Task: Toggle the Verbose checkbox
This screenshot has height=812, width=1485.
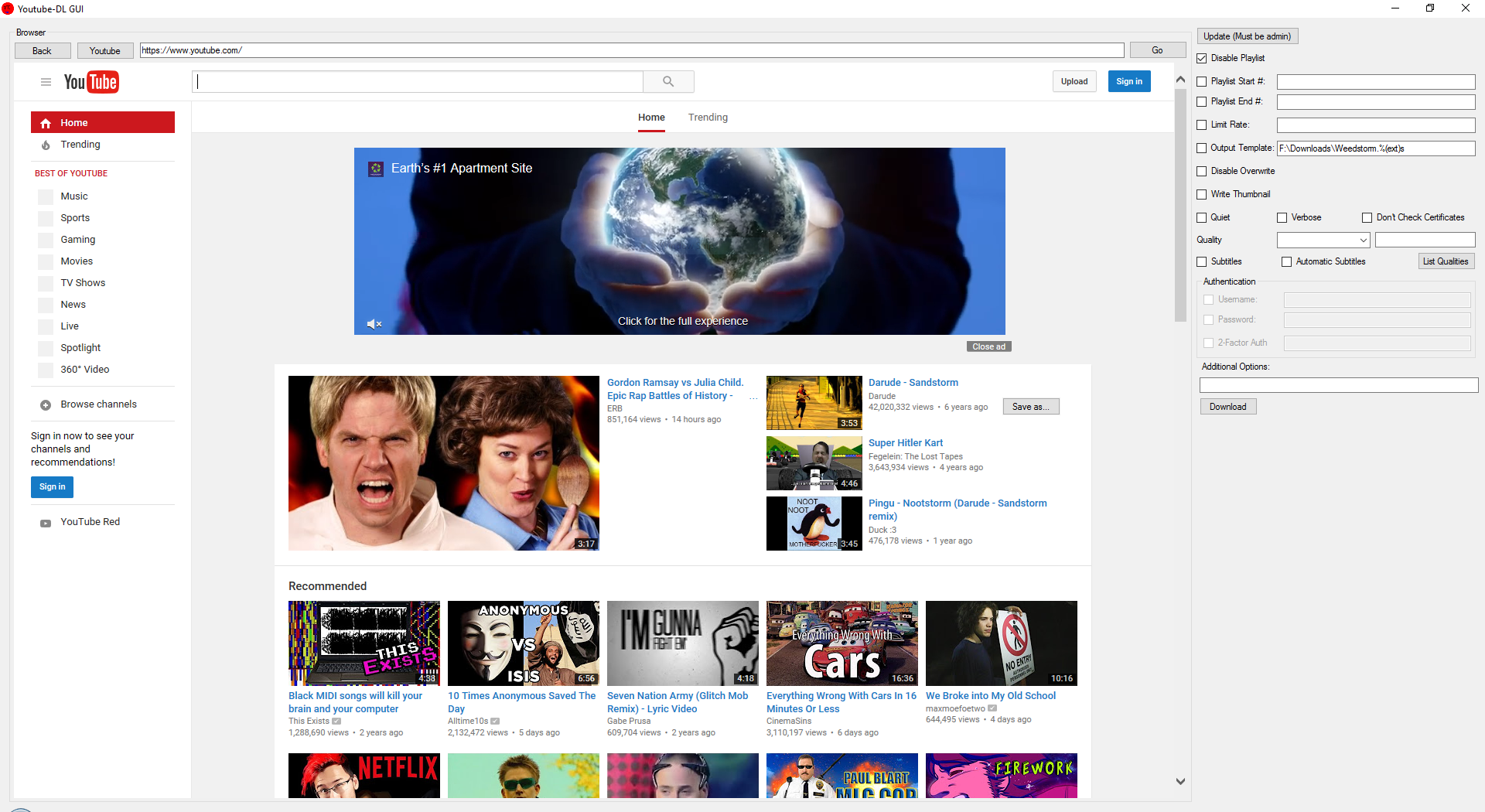Action: 1282,217
